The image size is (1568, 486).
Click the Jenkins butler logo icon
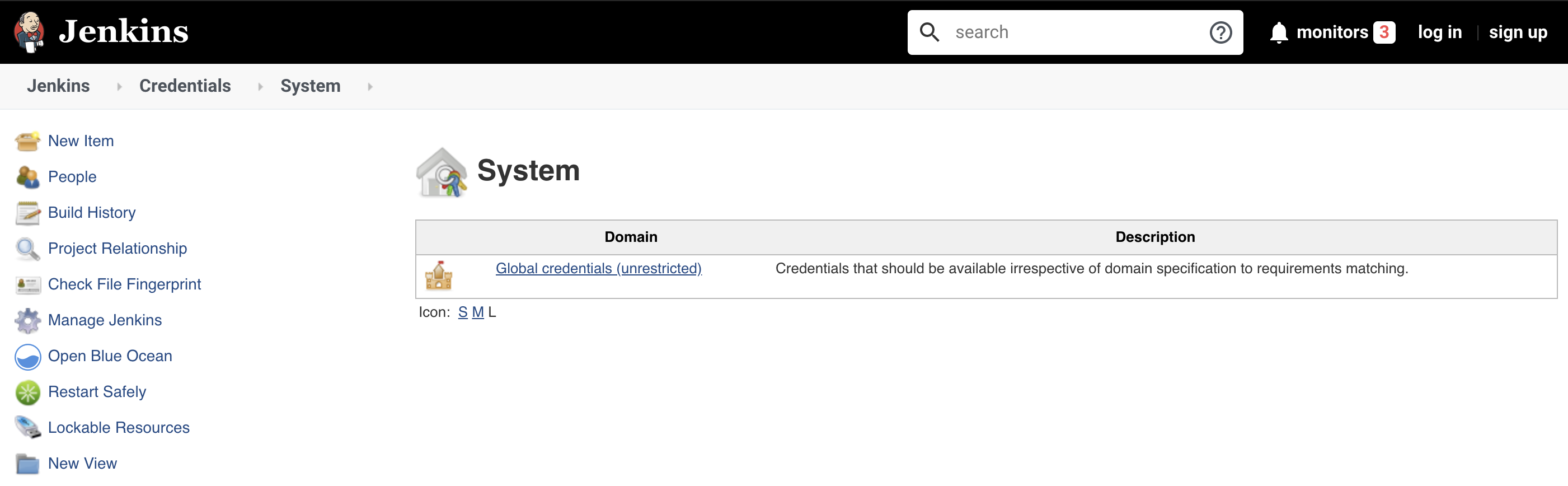[29, 32]
